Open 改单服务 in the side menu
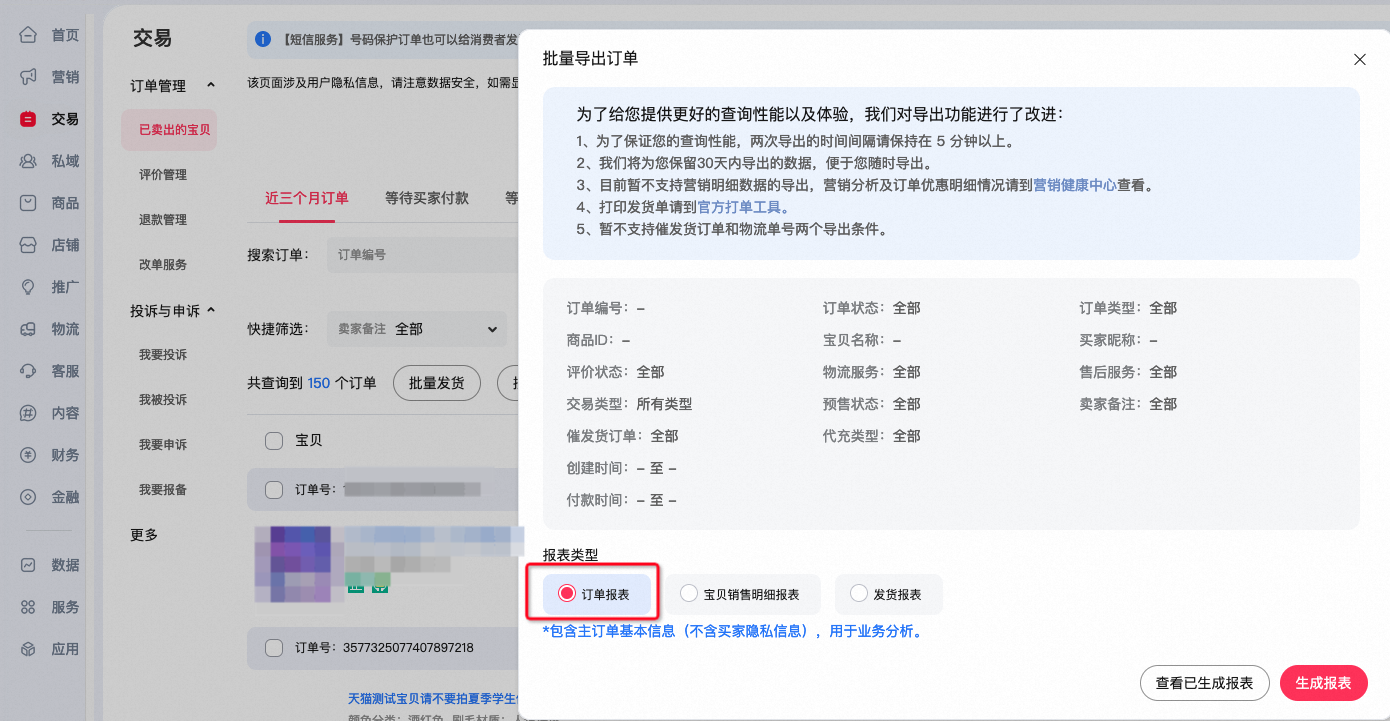Viewport: 1390px width, 721px height. (x=163, y=265)
